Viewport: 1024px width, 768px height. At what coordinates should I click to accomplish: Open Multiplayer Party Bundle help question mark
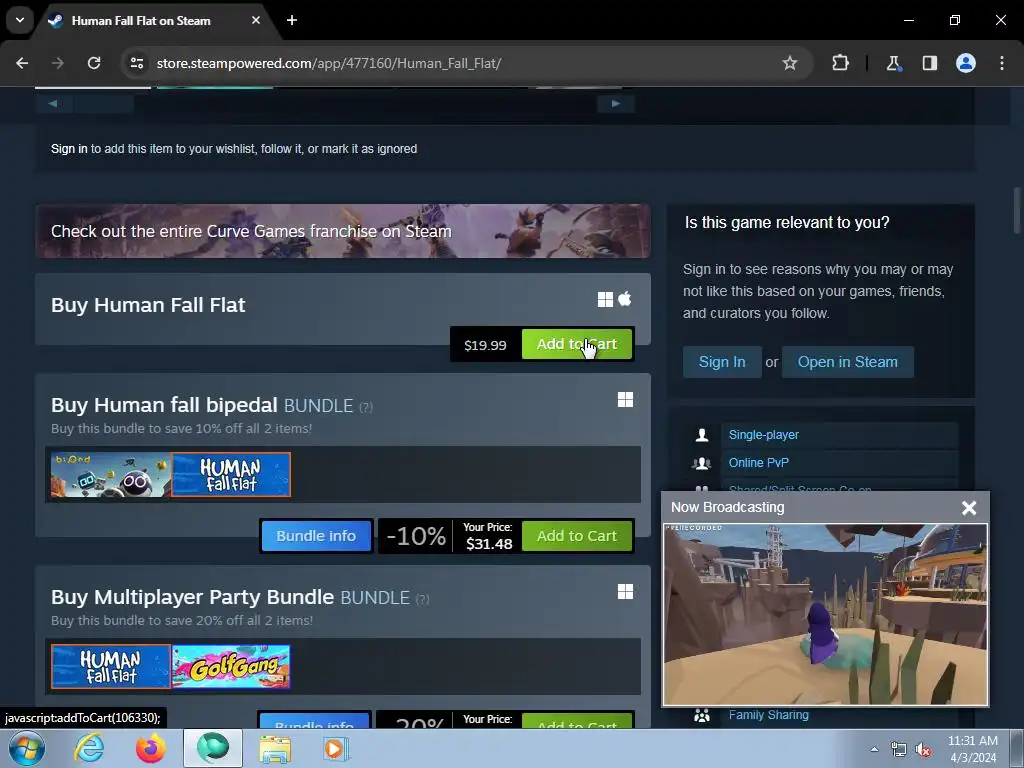pyautogui.click(x=423, y=600)
